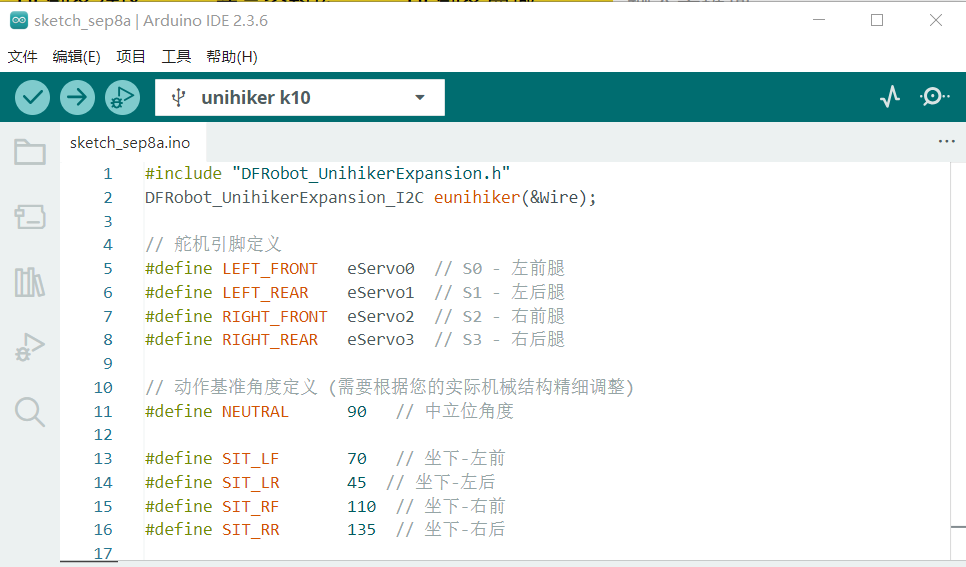966x567 pixels.
Task: Click the SIT_RF define name
Action: click(x=251, y=507)
